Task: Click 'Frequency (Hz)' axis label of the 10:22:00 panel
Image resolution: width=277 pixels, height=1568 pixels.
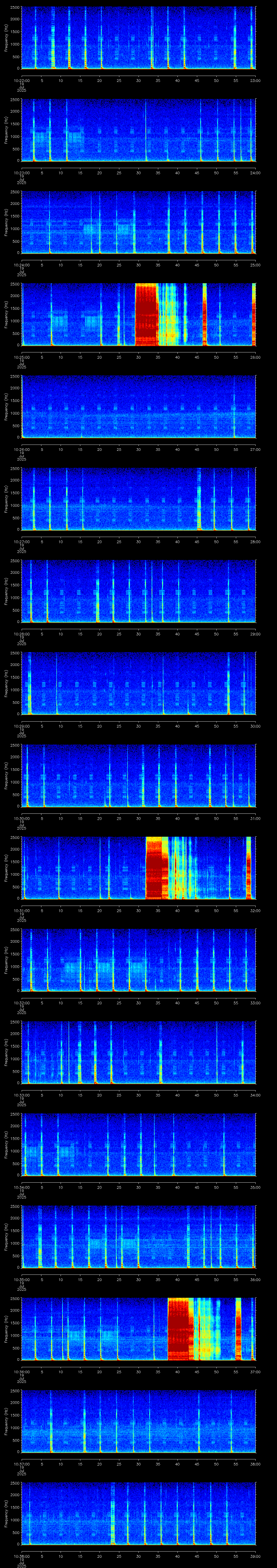Action: click(6, 38)
